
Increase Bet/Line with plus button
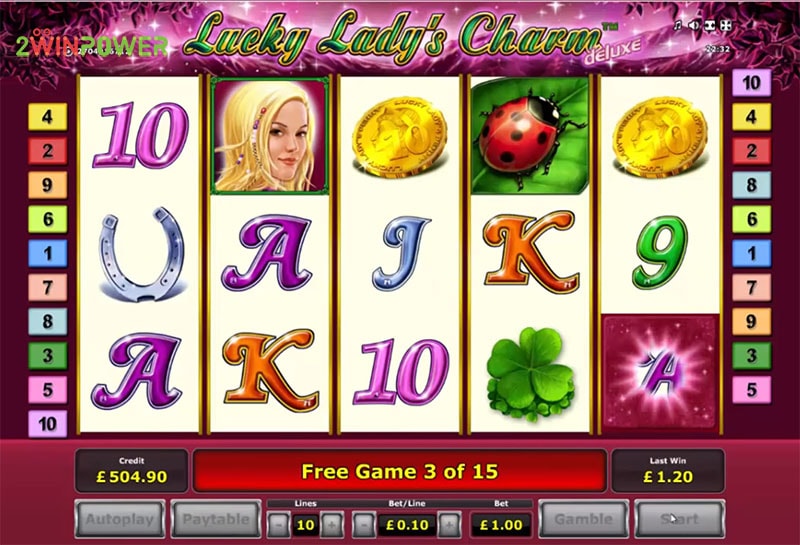pos(449,525)
